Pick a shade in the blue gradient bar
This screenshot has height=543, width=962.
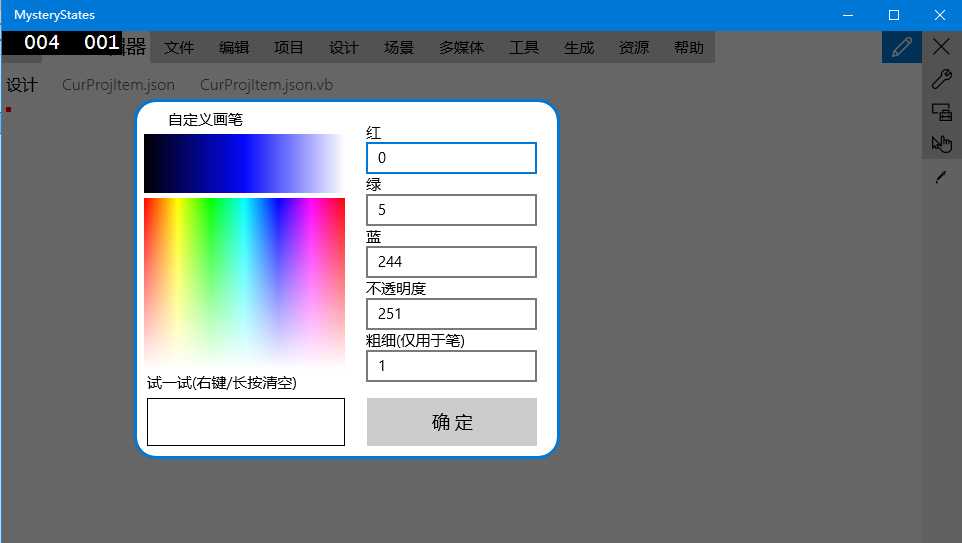(244, 163)
